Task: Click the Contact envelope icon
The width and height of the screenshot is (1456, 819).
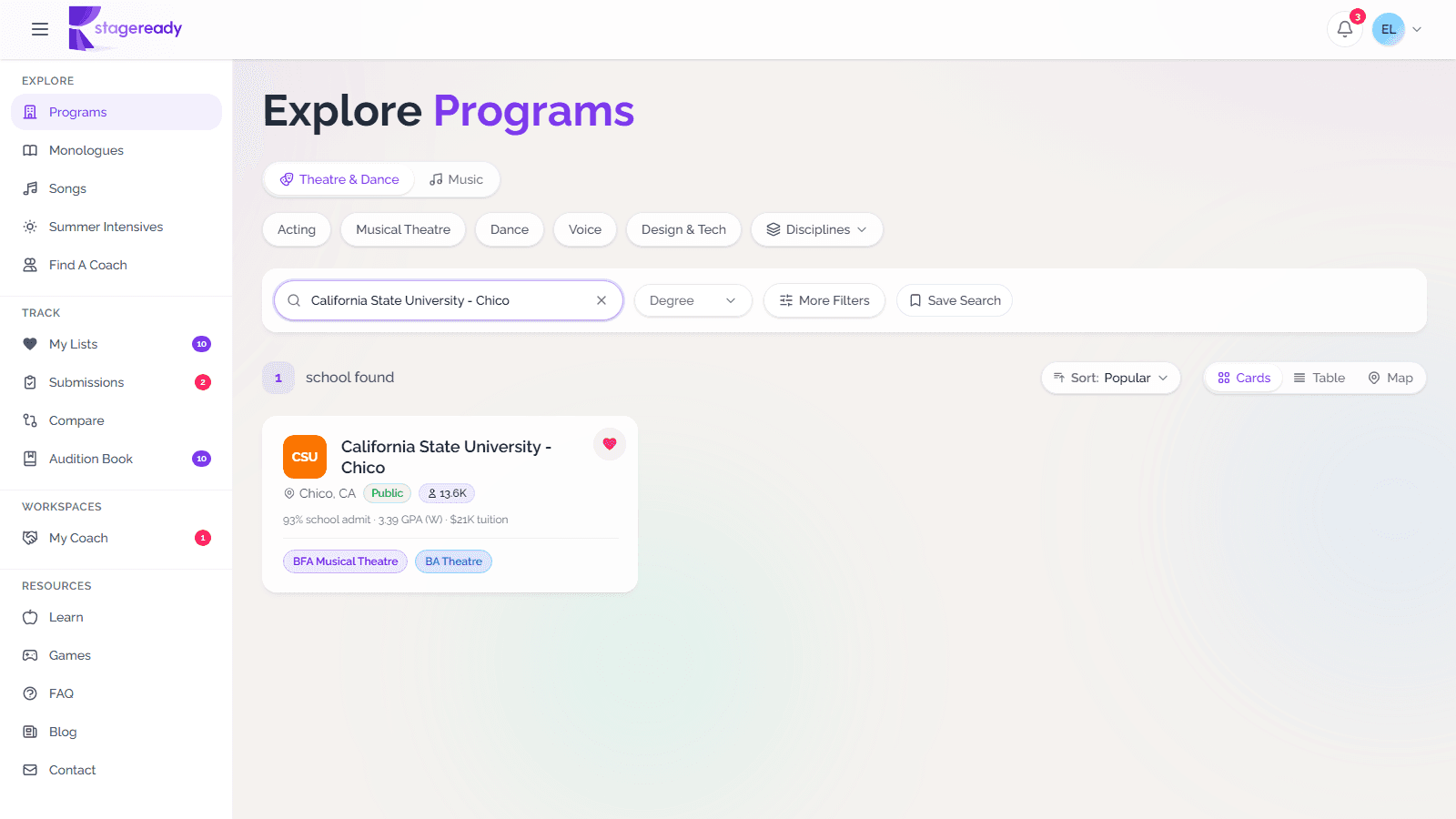Action: [30, 770]
